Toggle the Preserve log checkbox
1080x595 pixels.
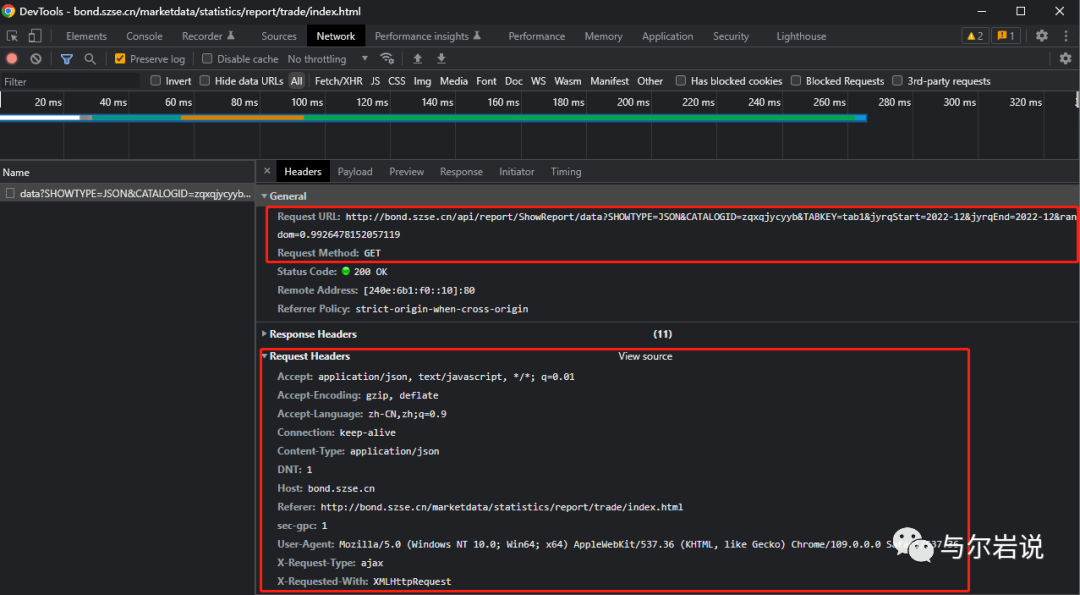120,59
